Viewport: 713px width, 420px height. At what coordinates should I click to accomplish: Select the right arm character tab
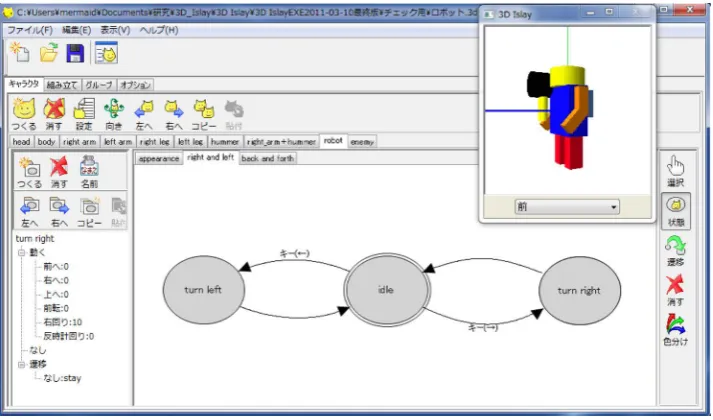coord(80,142)
